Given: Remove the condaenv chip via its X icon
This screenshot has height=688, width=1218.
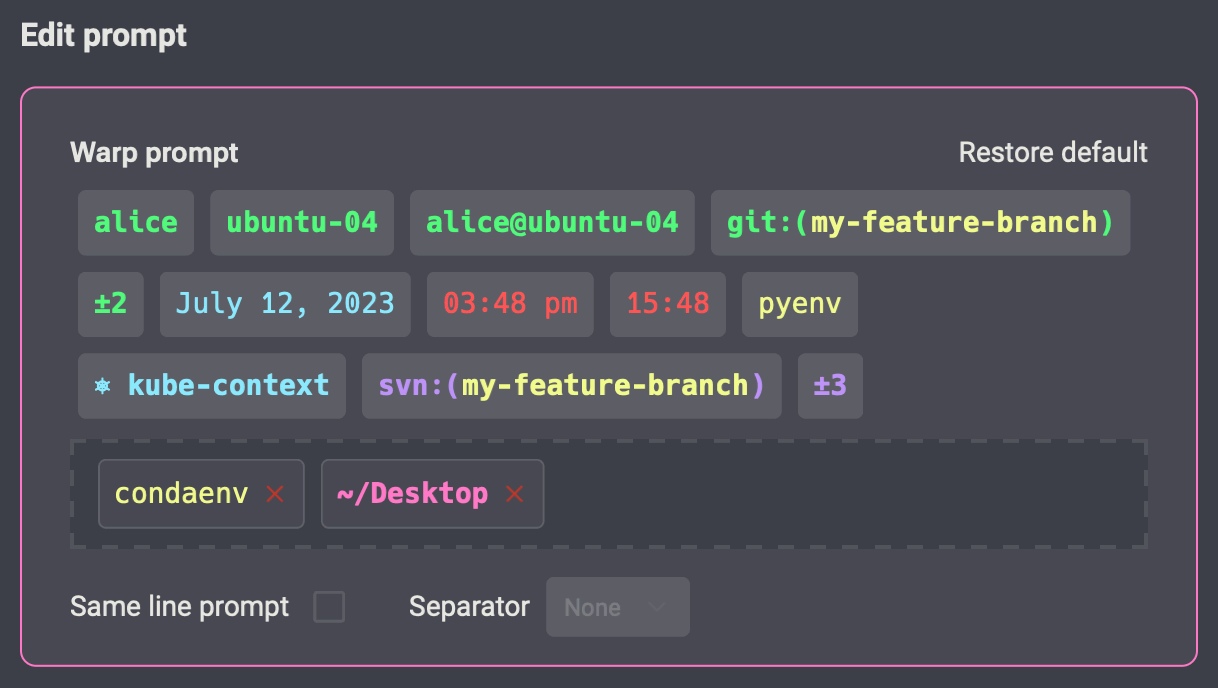Looking at the screenshot, I should (x=275, y=494).
